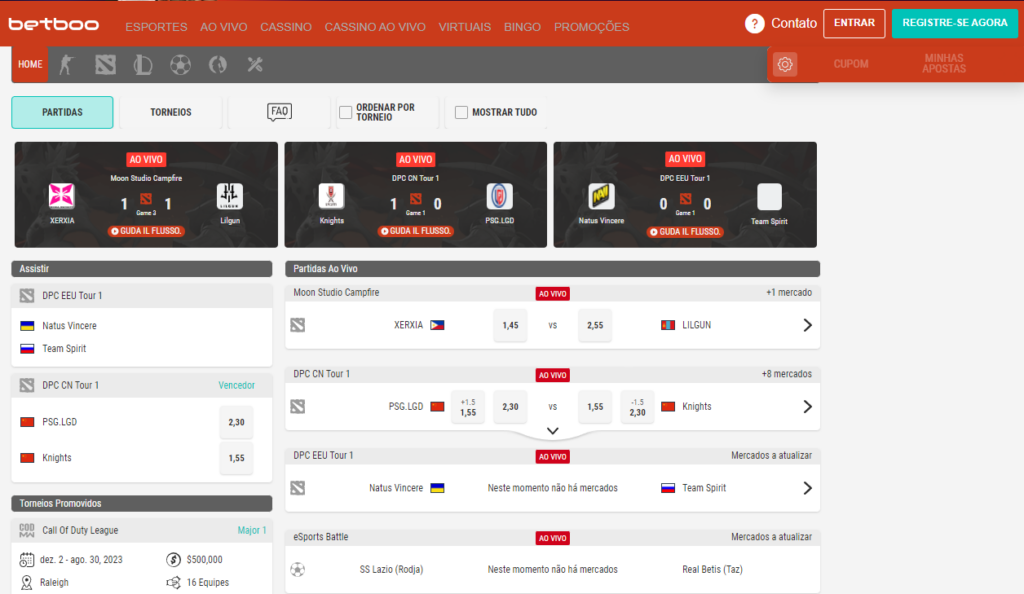
Task: Click the Entrar login button
Action: click(x=854, y=23)
